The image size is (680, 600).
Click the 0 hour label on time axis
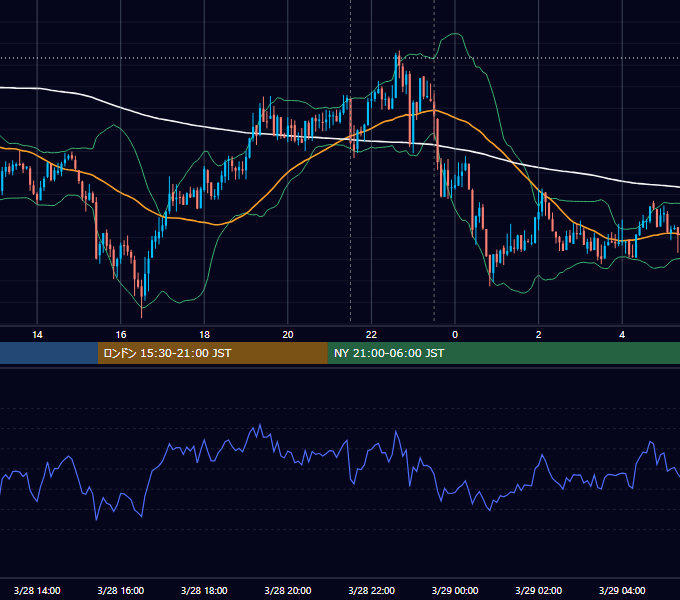click(x=455, y=335)
